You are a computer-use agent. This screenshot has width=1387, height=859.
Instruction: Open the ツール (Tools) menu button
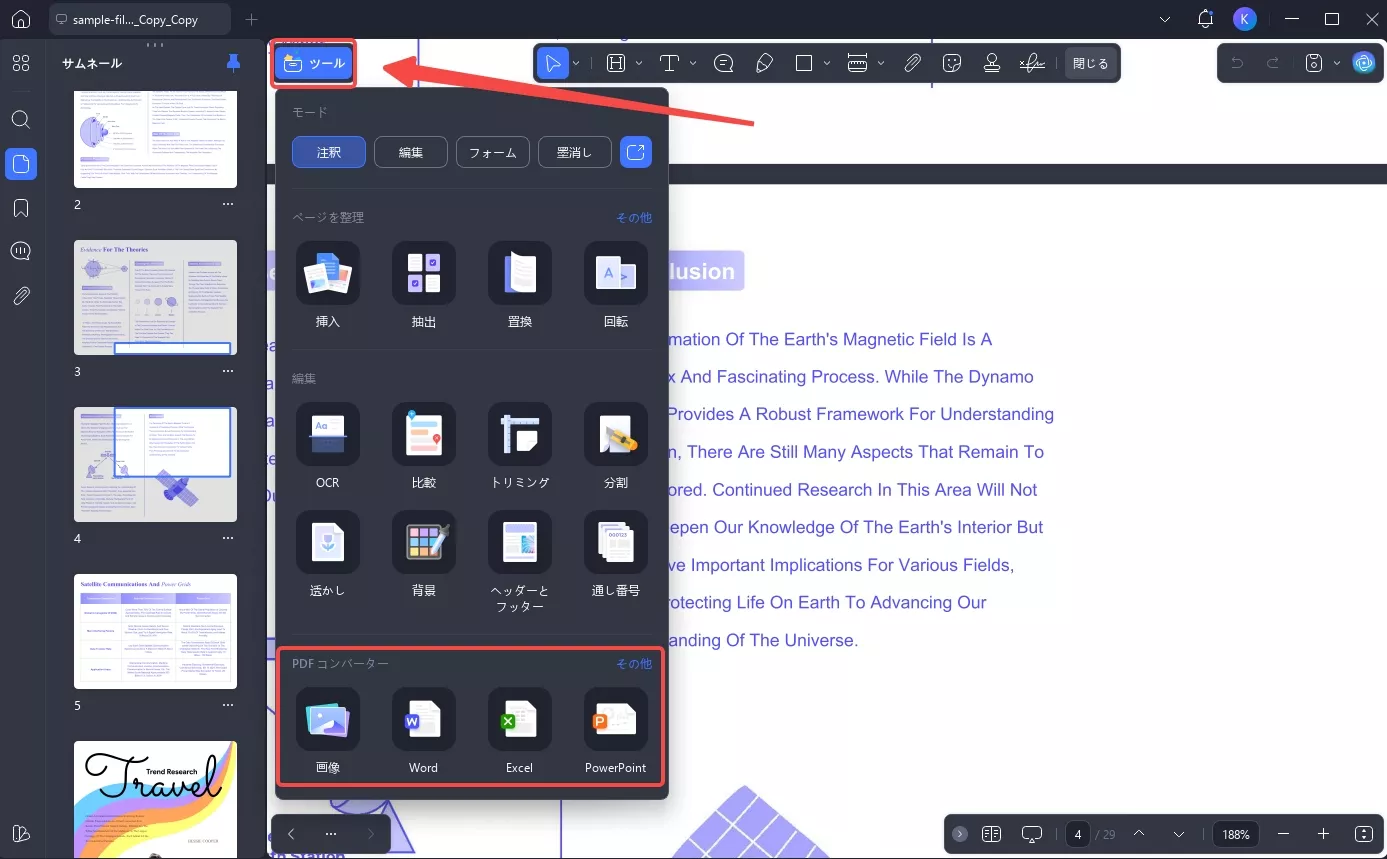(314, 63)
